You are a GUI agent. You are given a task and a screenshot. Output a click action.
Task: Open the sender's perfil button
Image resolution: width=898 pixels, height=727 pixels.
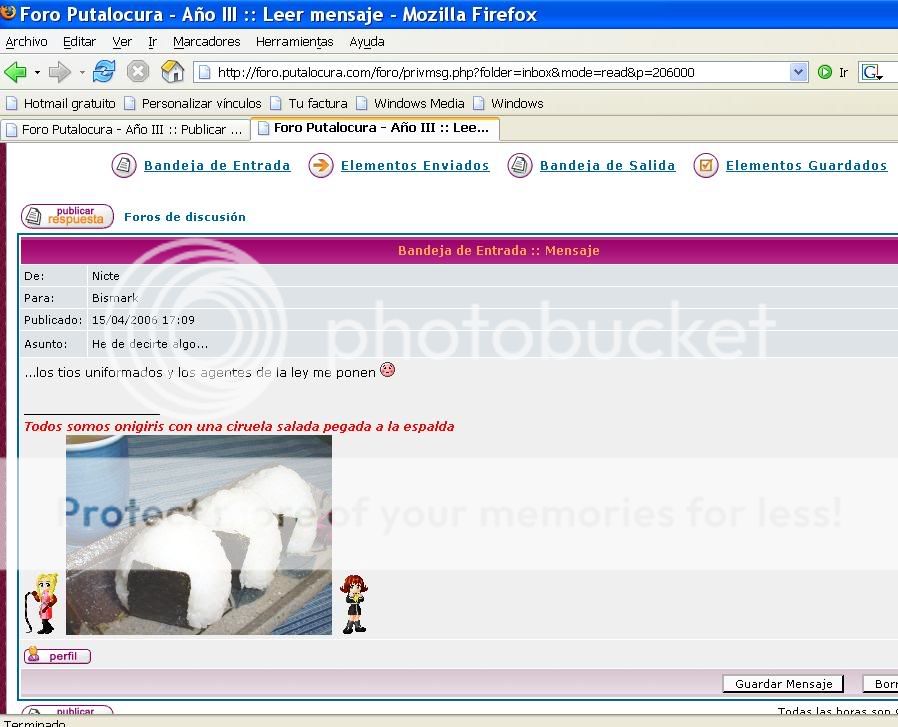(57, 656)
